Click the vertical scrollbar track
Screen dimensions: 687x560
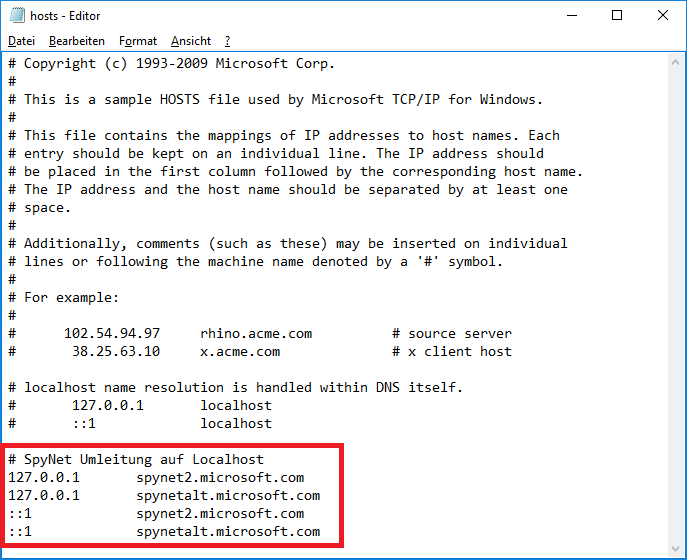(675, 305)
